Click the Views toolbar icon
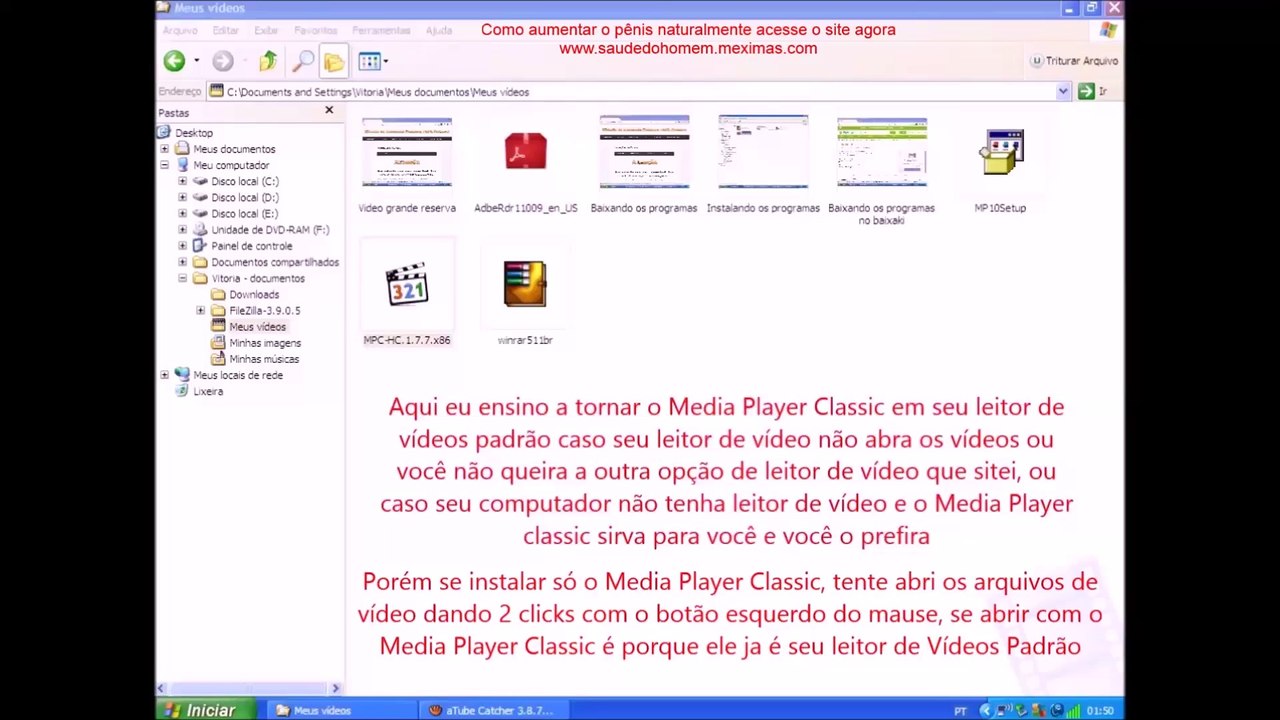 (368, 61)
